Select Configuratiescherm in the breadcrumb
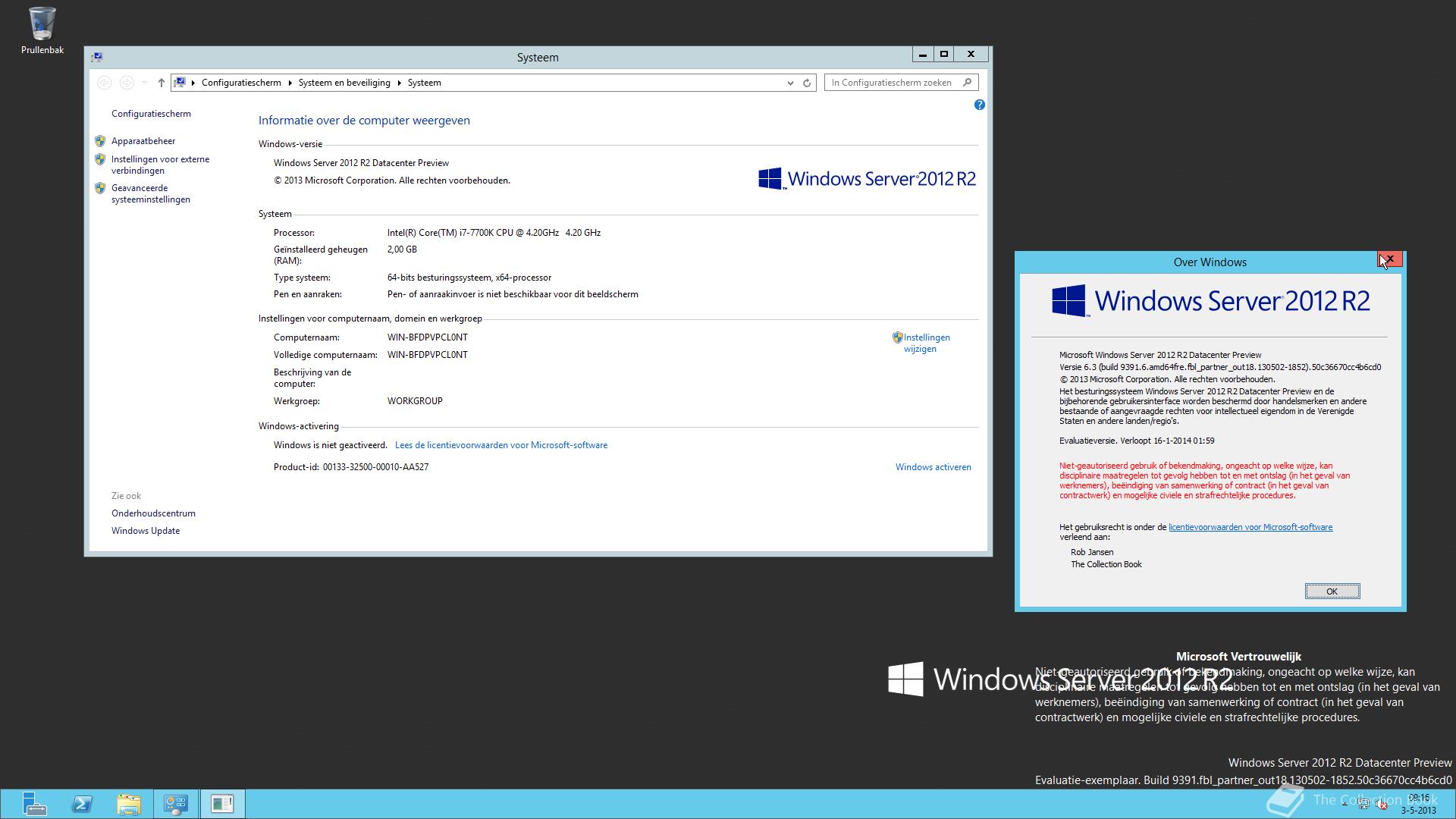This screenshot has width=1456, height=819. (241, 83)
